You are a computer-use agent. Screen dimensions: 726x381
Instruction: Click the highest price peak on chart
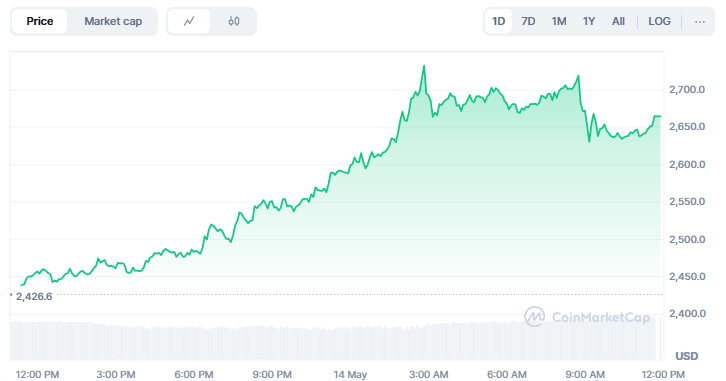coord(424,66)
